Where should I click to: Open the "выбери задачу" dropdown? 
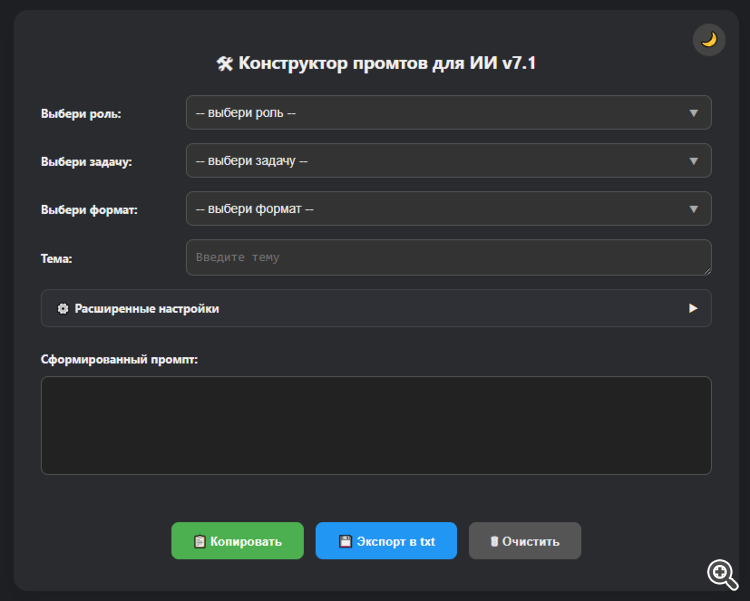(448, 161)
